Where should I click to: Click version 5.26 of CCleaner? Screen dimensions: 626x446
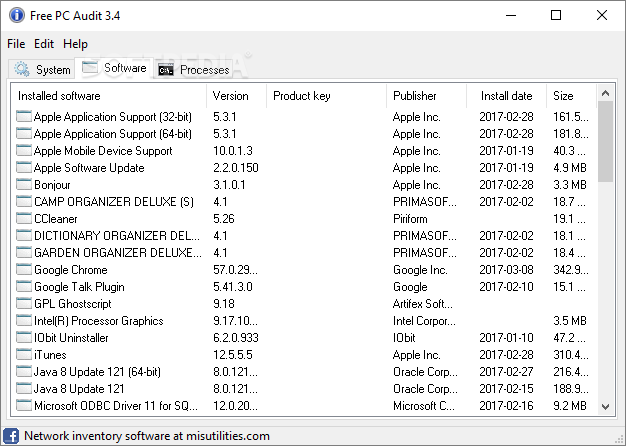click(x=224, y=218)
